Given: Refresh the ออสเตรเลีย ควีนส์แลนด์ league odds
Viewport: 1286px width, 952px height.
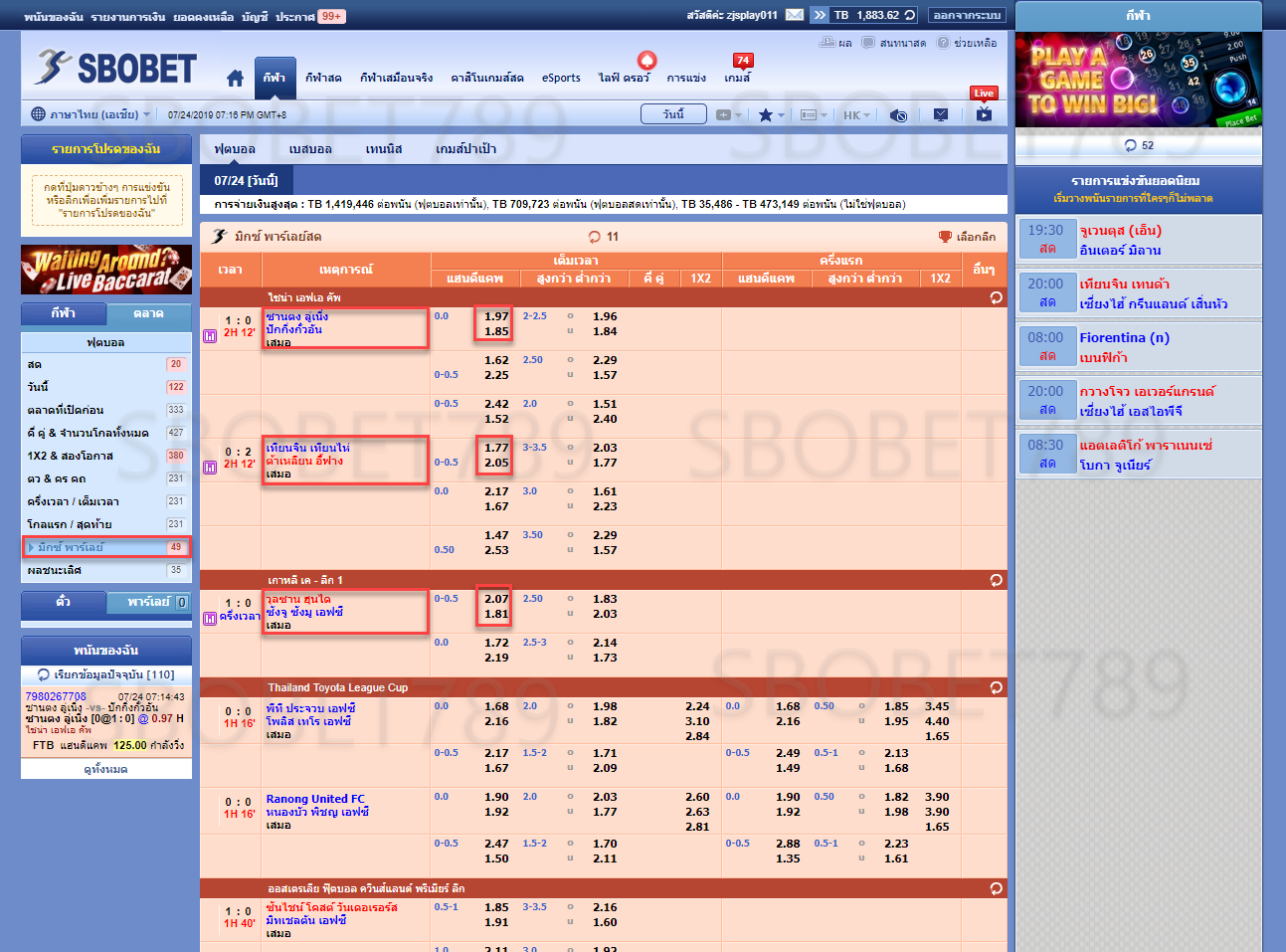Looking at the screenshot, I should click(x=996, y=888).
